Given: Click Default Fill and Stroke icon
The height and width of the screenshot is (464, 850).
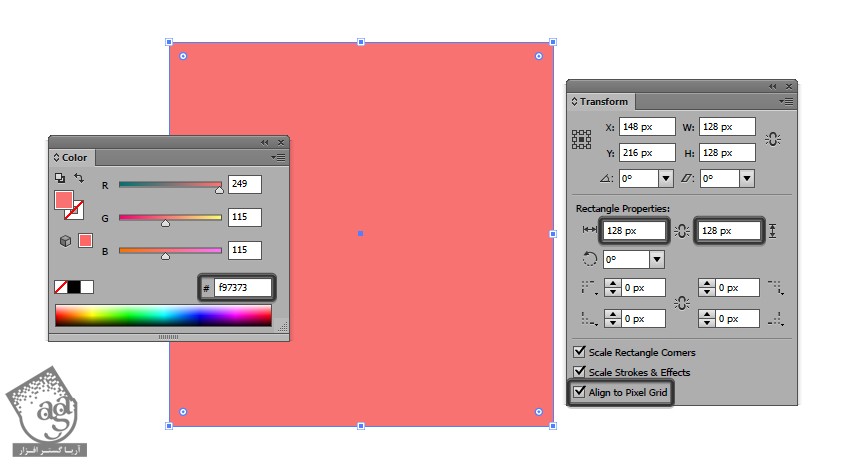Looking at the screenshot, I should pos(60,178).
